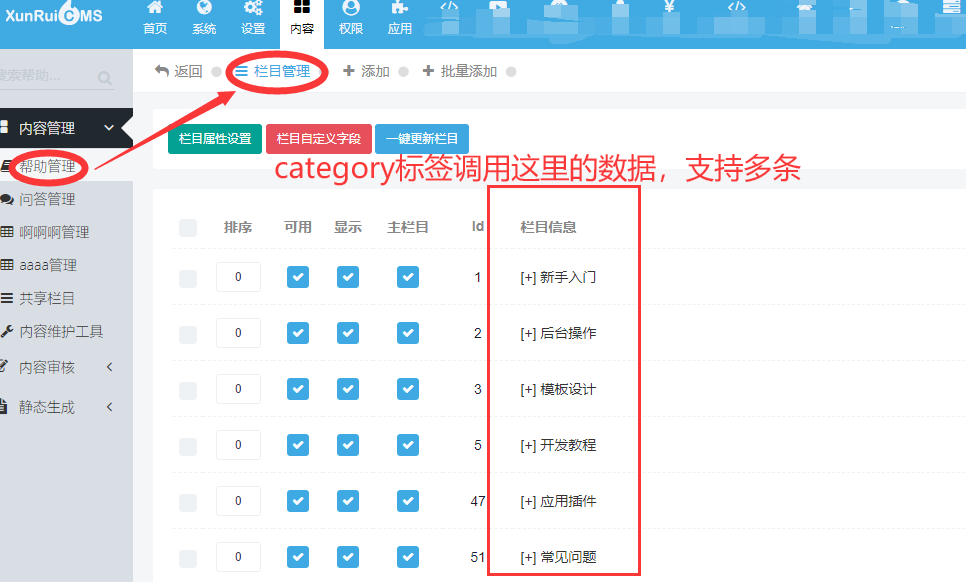Open 内容维护工具 in the sidebar
Screen dimensions: 966x582
click(61, 331)
